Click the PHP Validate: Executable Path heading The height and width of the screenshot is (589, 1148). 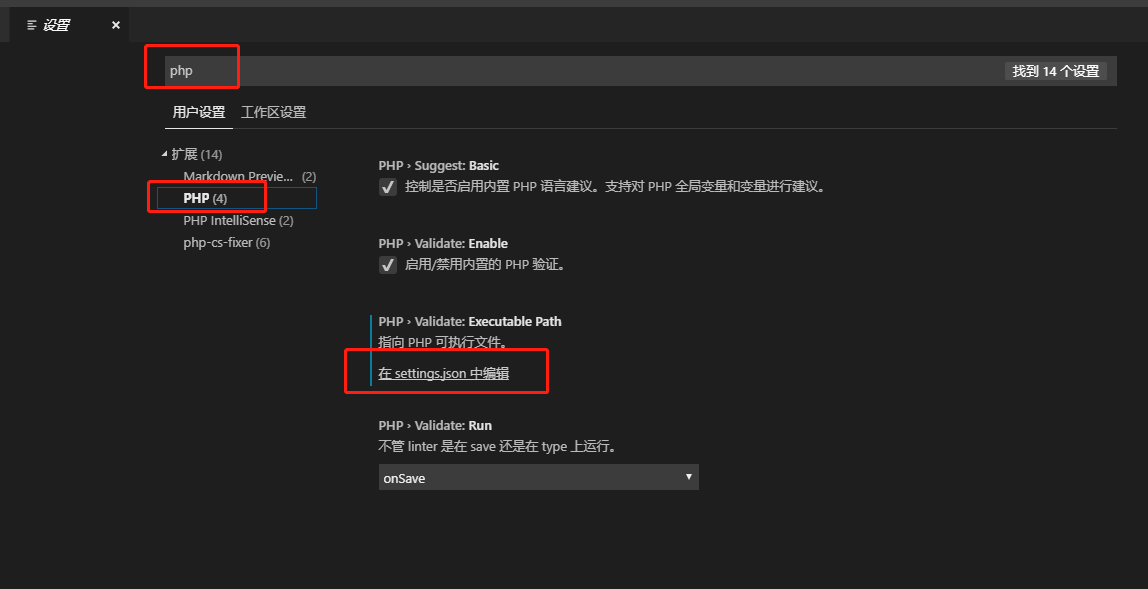470,321
